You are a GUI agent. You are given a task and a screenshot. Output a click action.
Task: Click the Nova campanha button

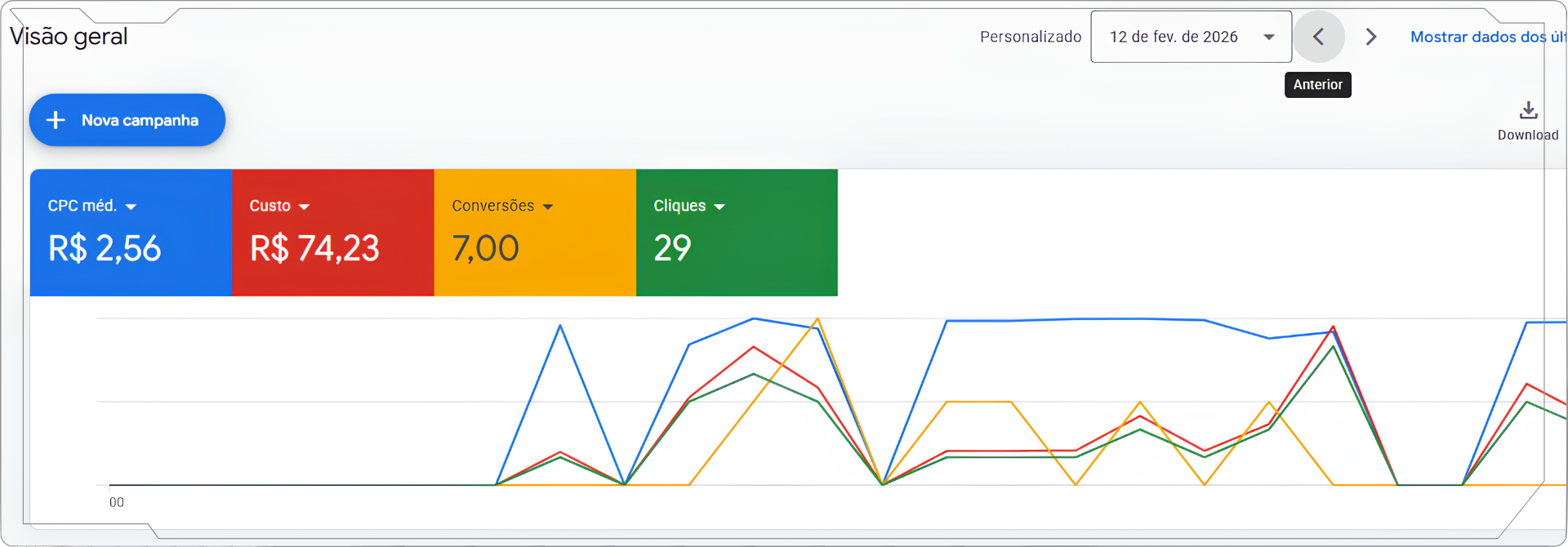pyautogui.click(x=127, y=120)
